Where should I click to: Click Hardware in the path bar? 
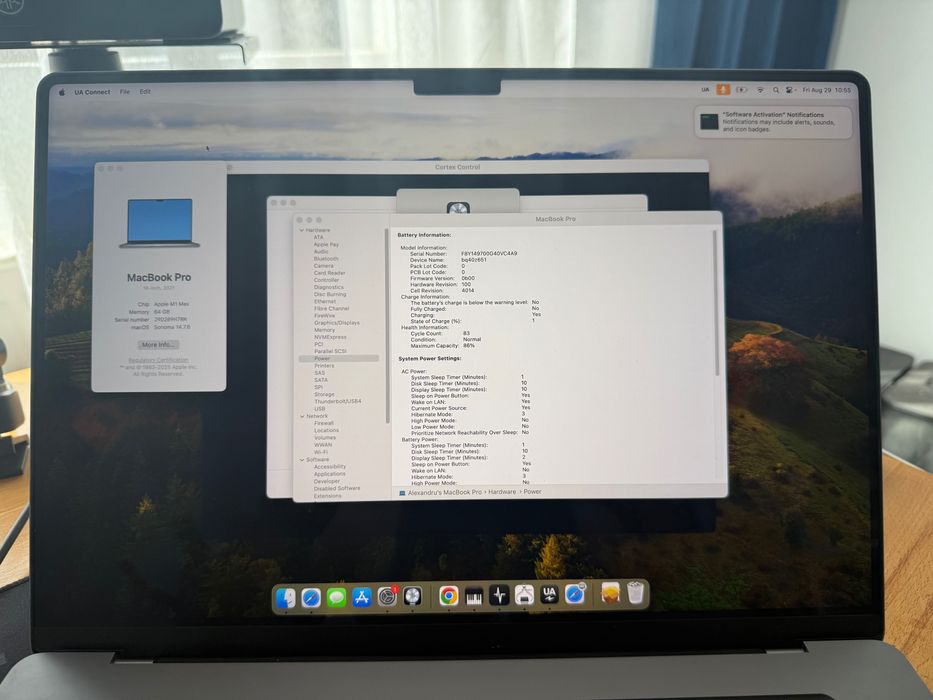502,492
